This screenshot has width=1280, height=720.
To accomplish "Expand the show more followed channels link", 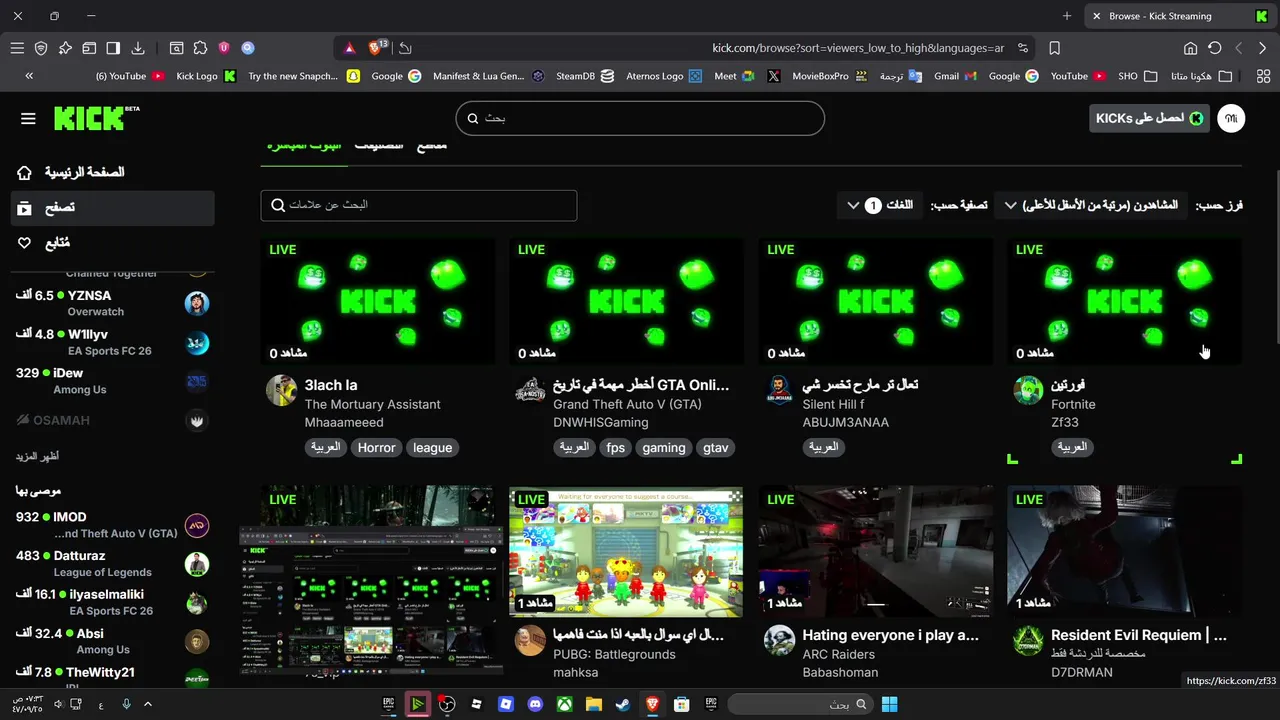I will [x=37, y=456].
